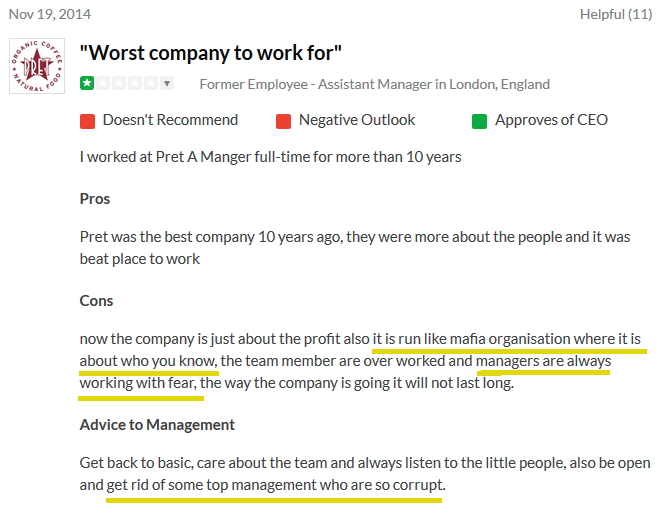The height and width of the screenshot is (519, 666).
Task: Click the Doesn't Recommend label
Action: pos(170,120)
